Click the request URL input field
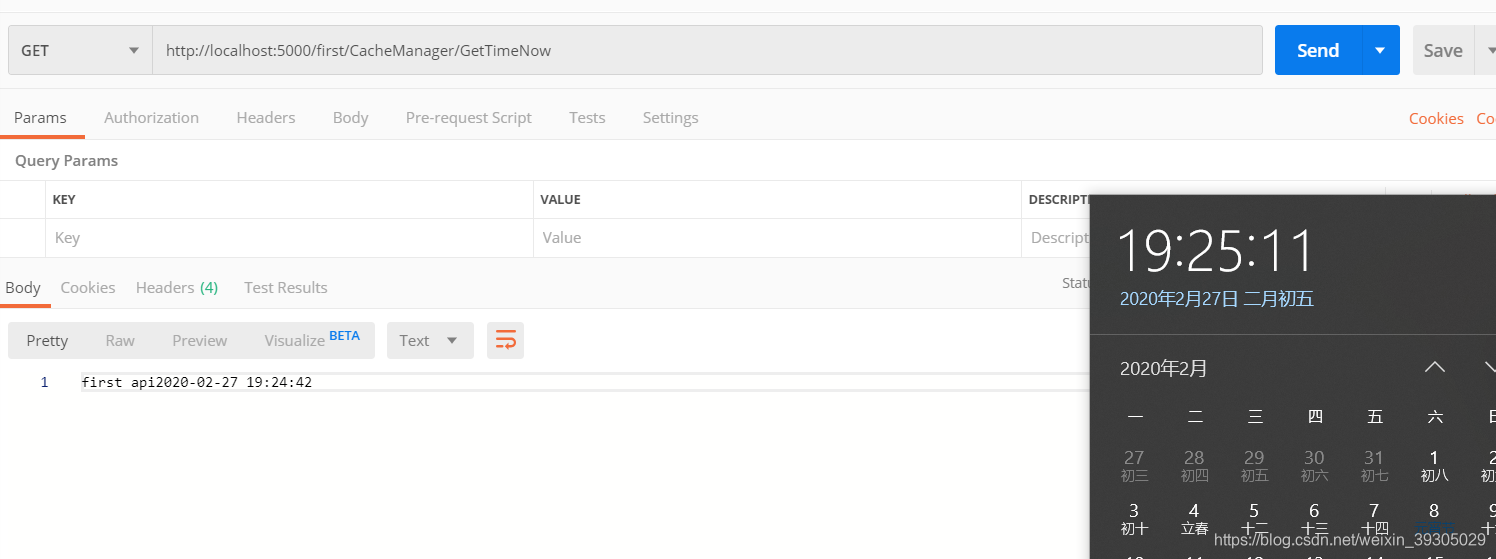1496x559 pixels. point(707,50)
